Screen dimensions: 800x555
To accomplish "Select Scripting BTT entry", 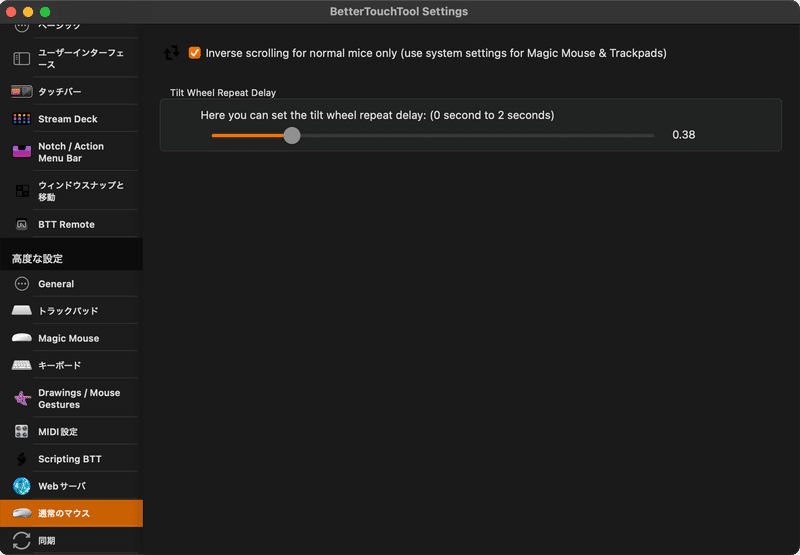I will (x=71, y=459).
